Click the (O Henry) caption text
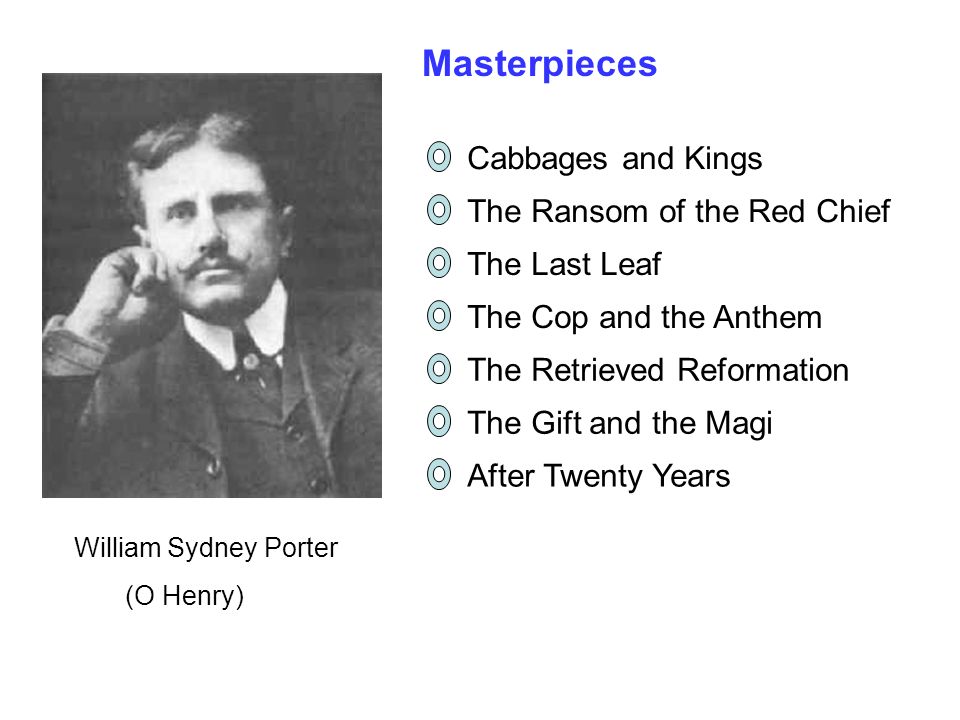 (x=184, y=596)
